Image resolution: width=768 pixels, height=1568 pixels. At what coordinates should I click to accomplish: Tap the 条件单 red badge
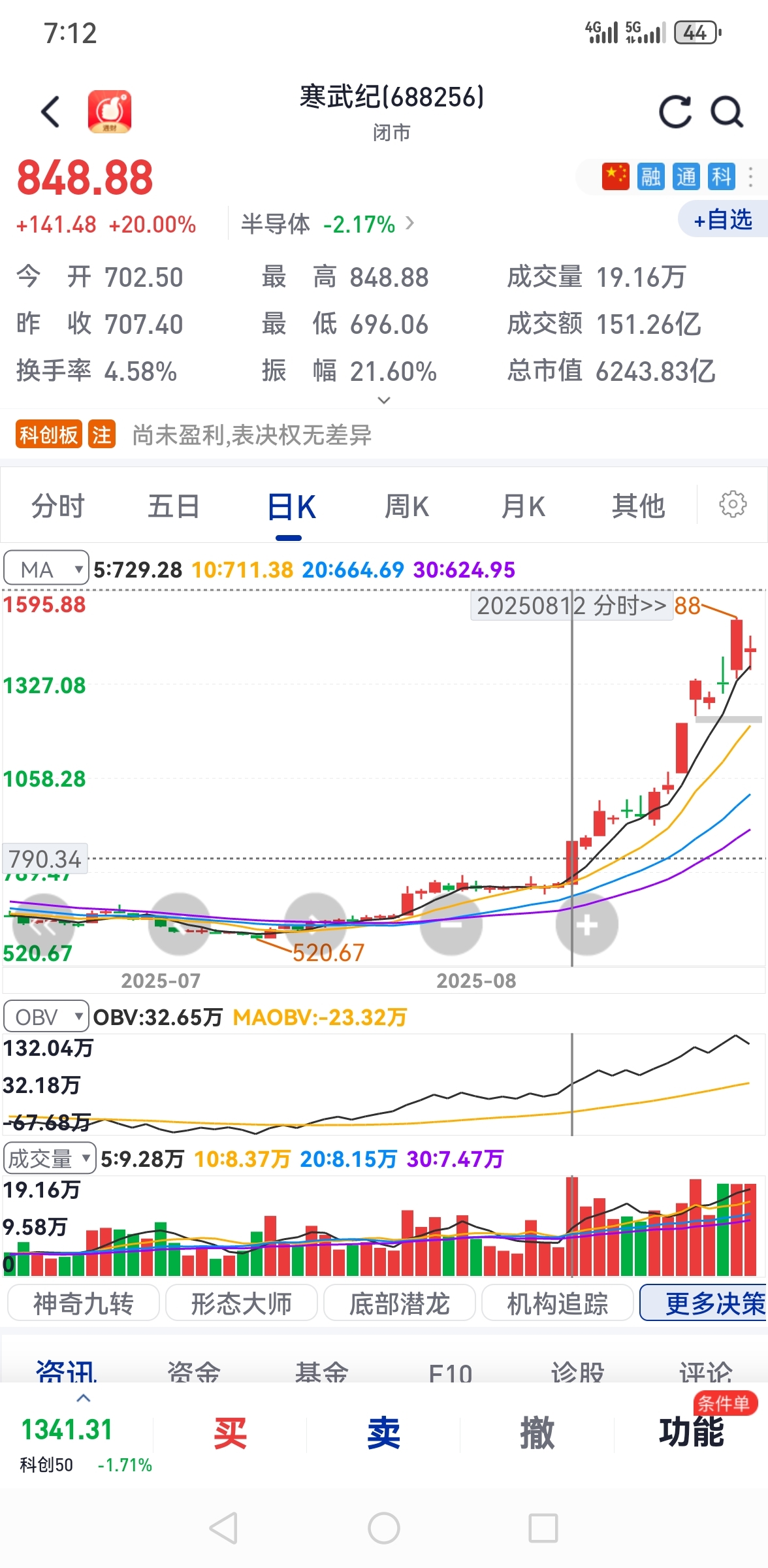(x=725, y=1403)
